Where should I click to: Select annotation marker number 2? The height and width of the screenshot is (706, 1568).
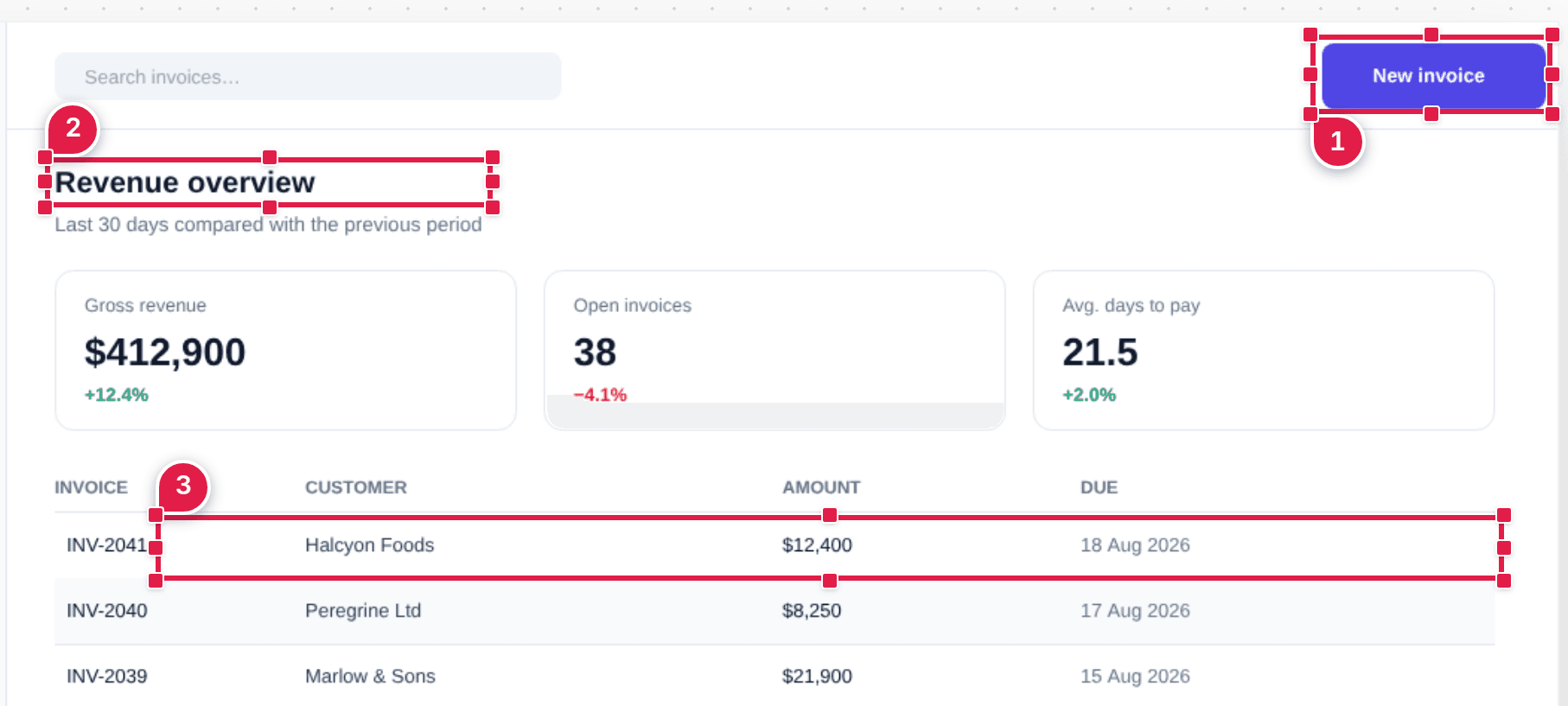coord(73,128)
